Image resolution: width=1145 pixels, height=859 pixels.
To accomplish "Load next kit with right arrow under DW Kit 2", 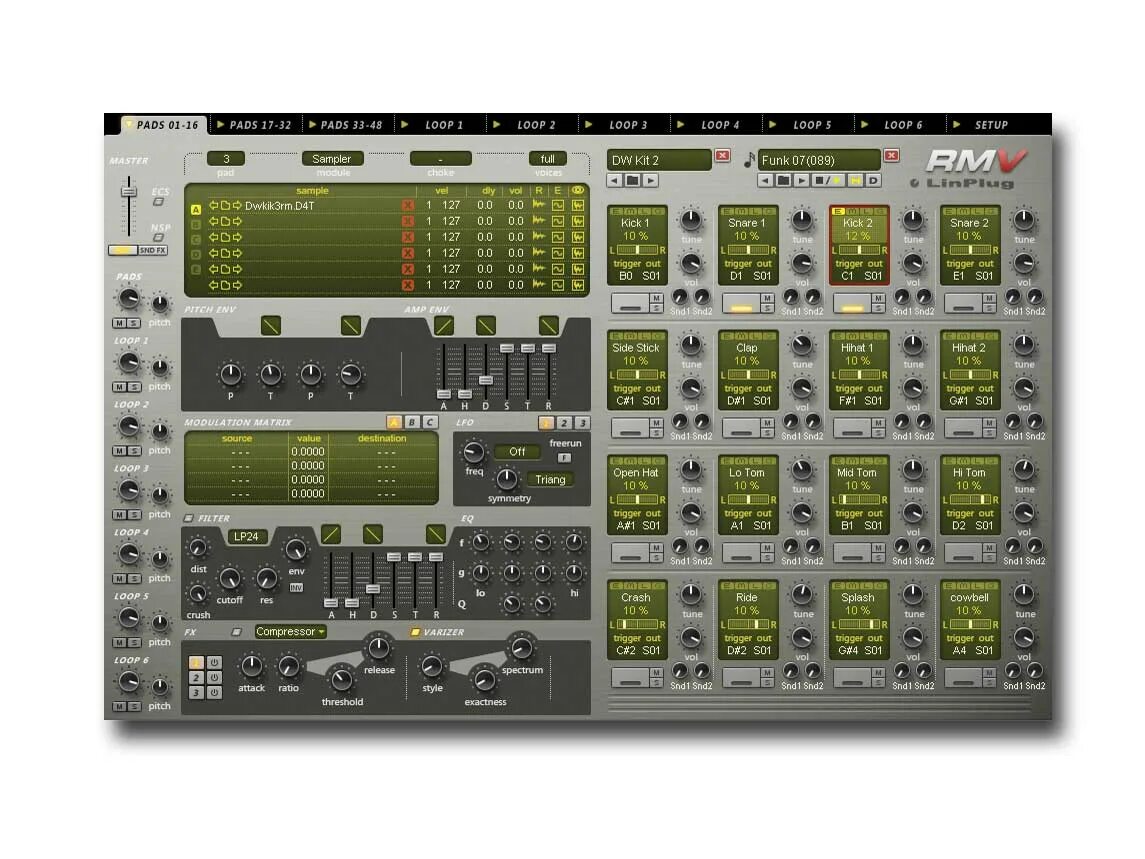I will coord(649,180).
